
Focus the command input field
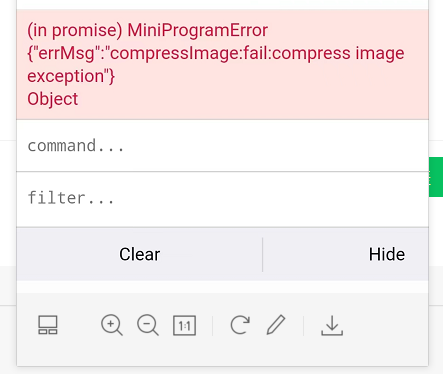coord(222,146)
